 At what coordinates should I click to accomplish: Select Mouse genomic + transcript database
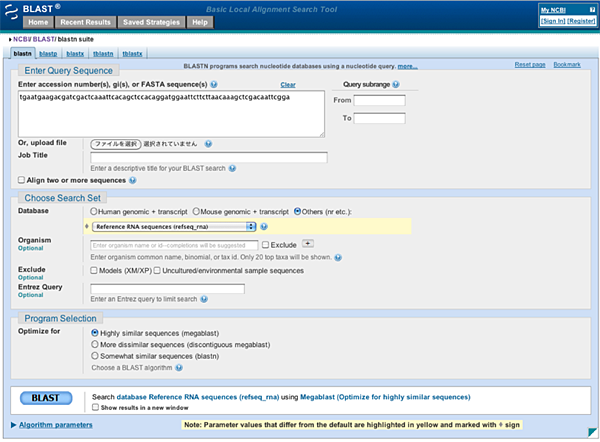click(196, 211)
